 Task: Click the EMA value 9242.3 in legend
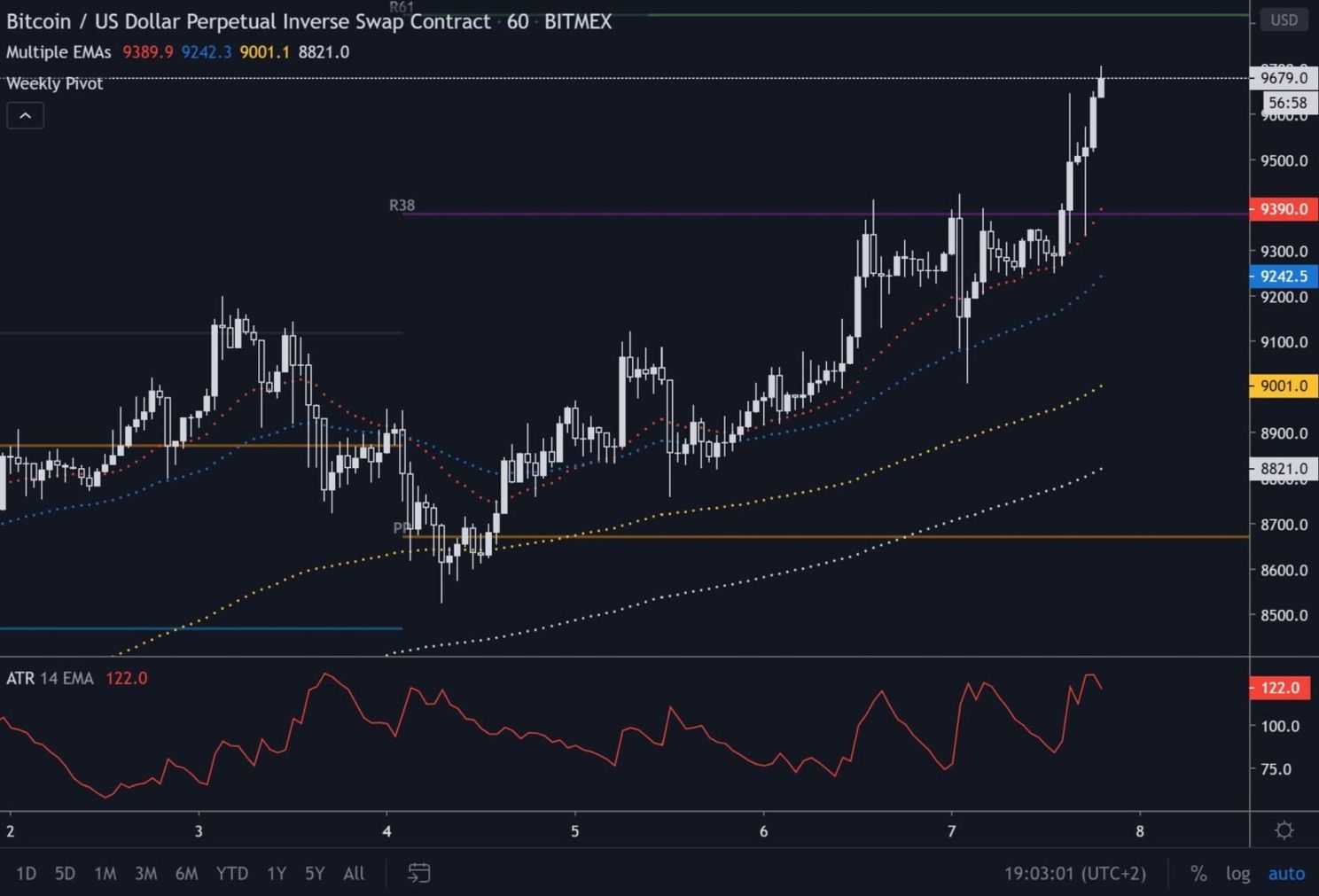click(207, 52)
